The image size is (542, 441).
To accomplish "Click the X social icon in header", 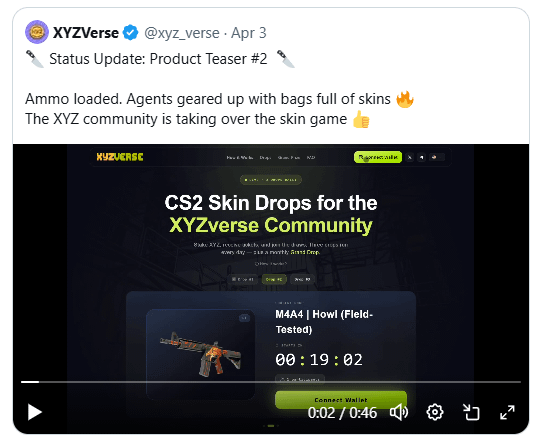I will [x=410, y=157].
